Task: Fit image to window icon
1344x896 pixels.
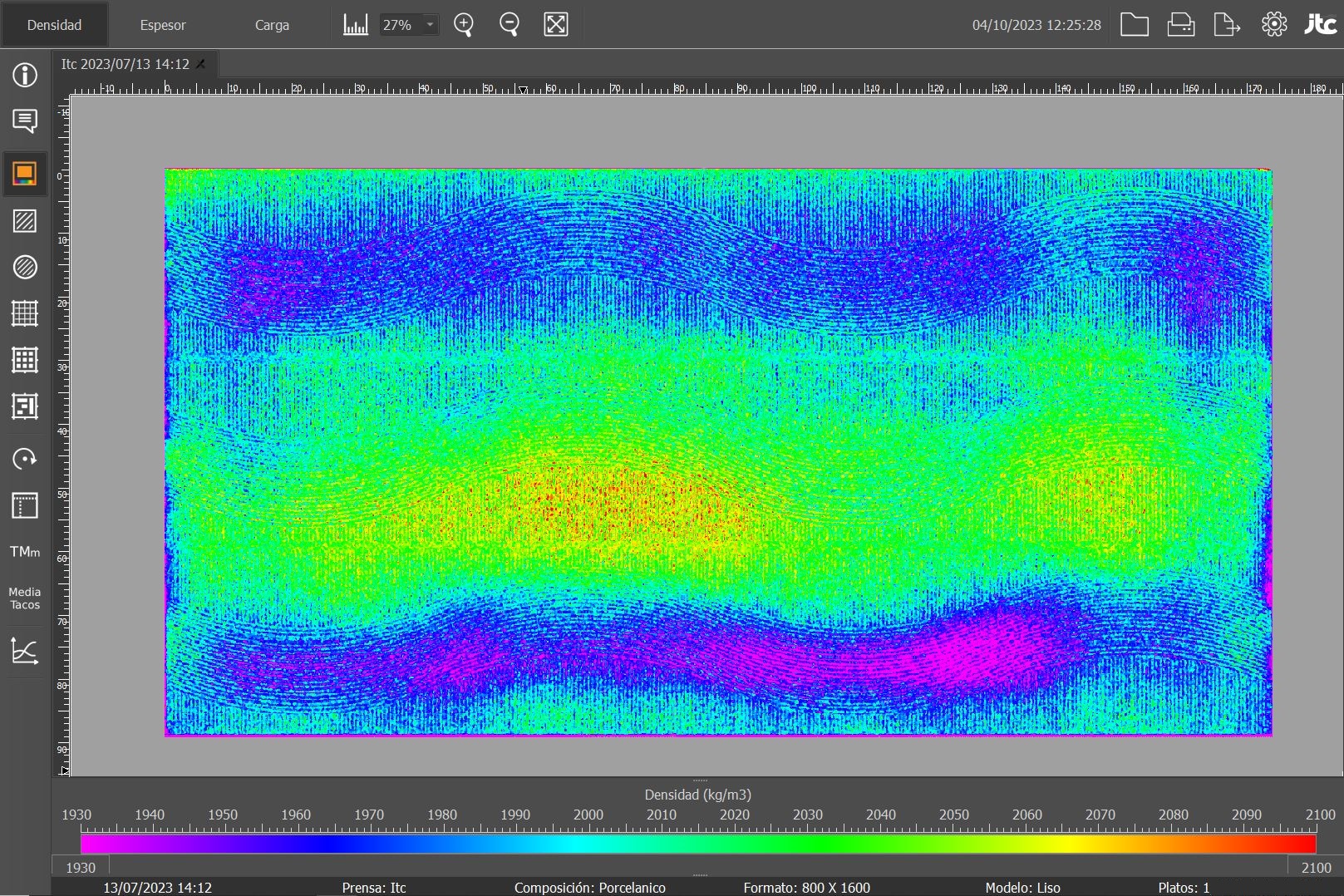Action: click(555, 25)
